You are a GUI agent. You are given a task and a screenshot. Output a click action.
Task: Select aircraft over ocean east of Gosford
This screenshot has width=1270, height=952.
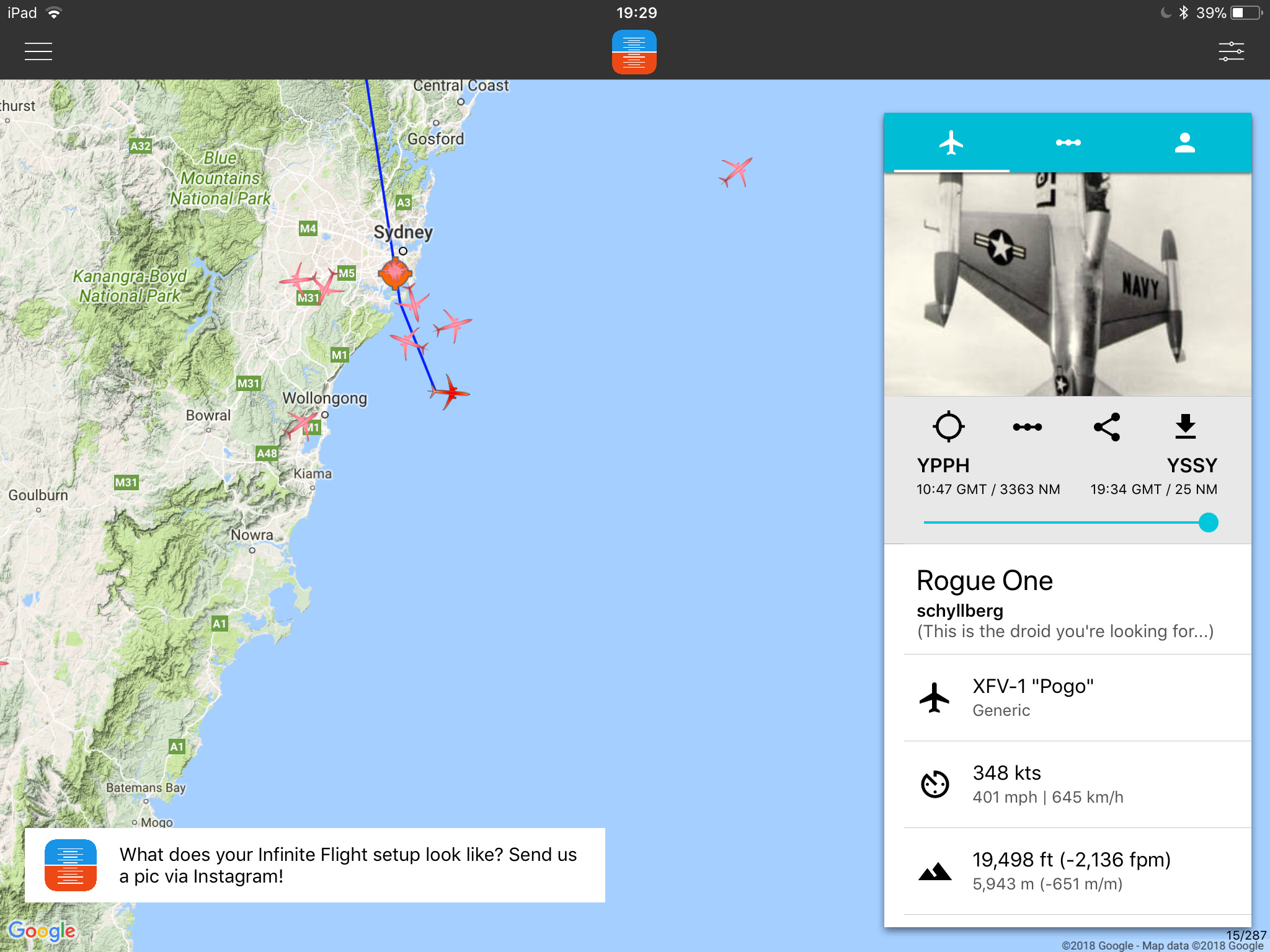pyautogui.click(x=736, y=171)
